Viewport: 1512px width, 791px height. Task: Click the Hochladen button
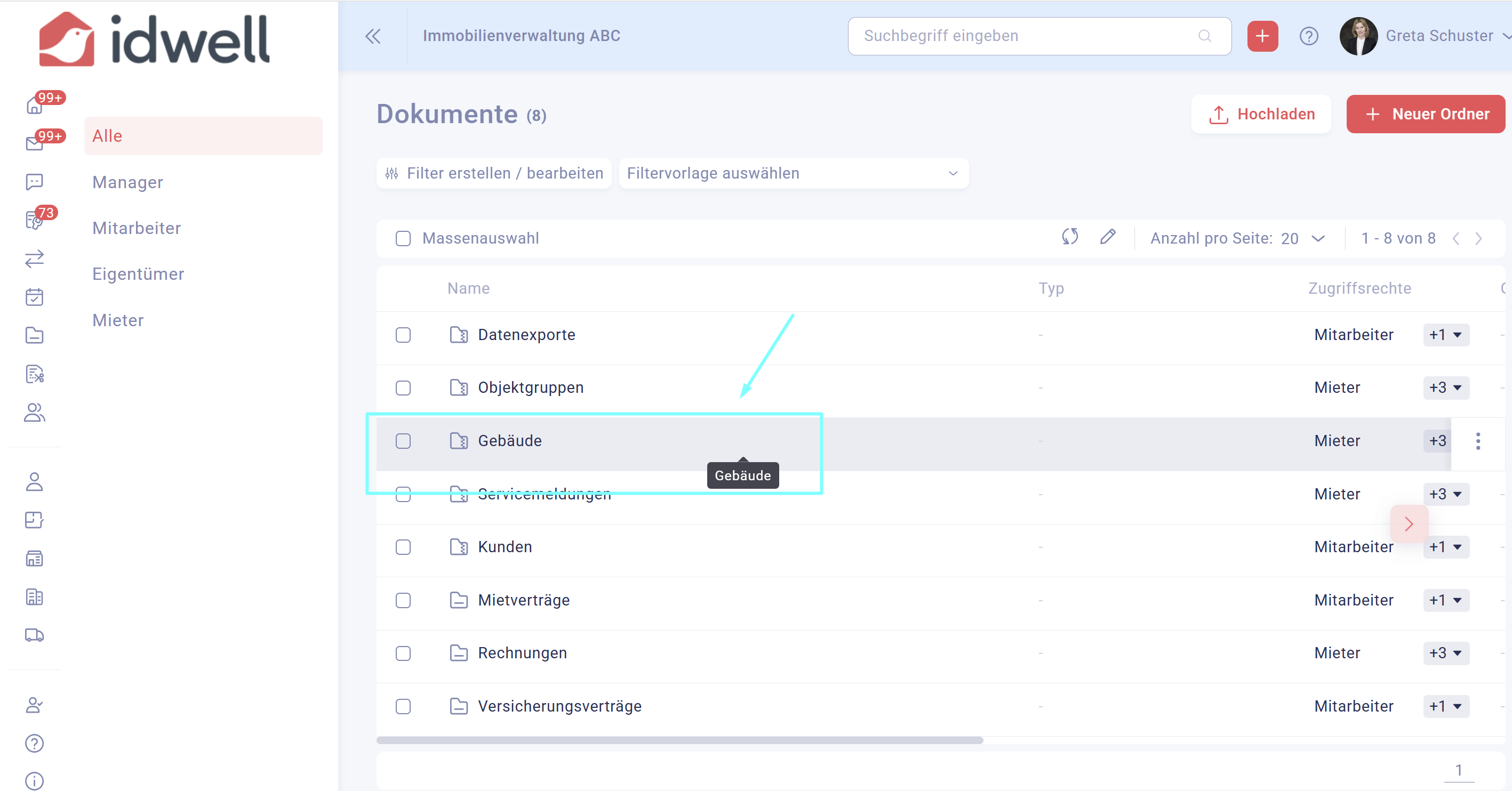1260,115
